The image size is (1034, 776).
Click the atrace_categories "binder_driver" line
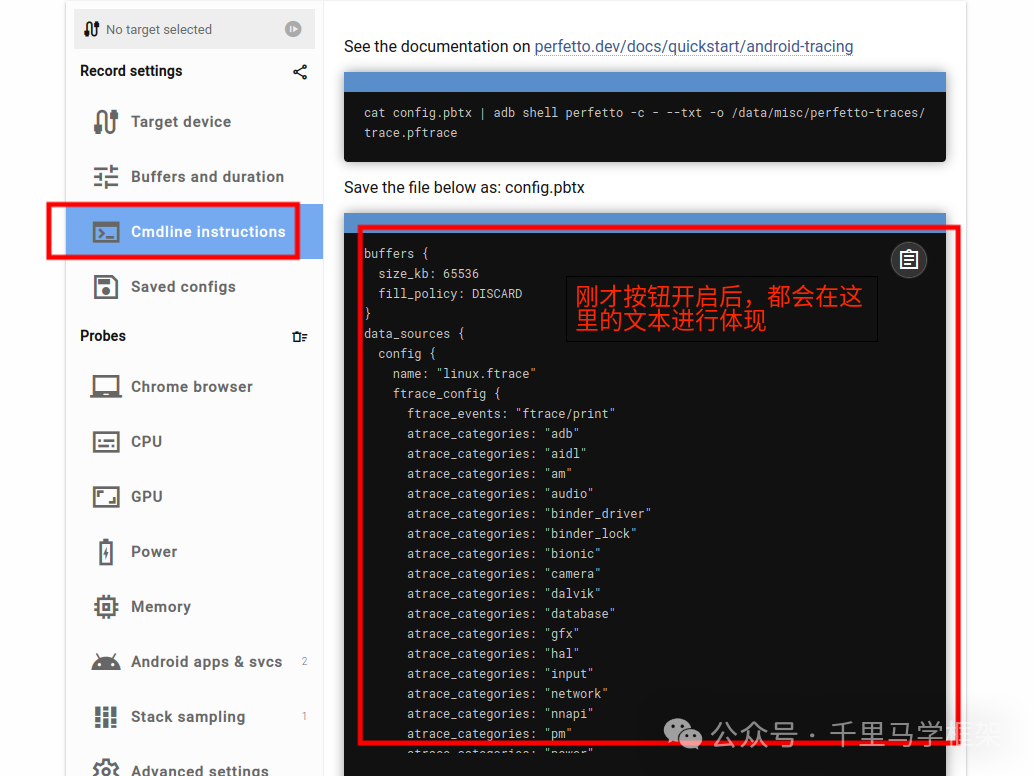coord(529,514)
